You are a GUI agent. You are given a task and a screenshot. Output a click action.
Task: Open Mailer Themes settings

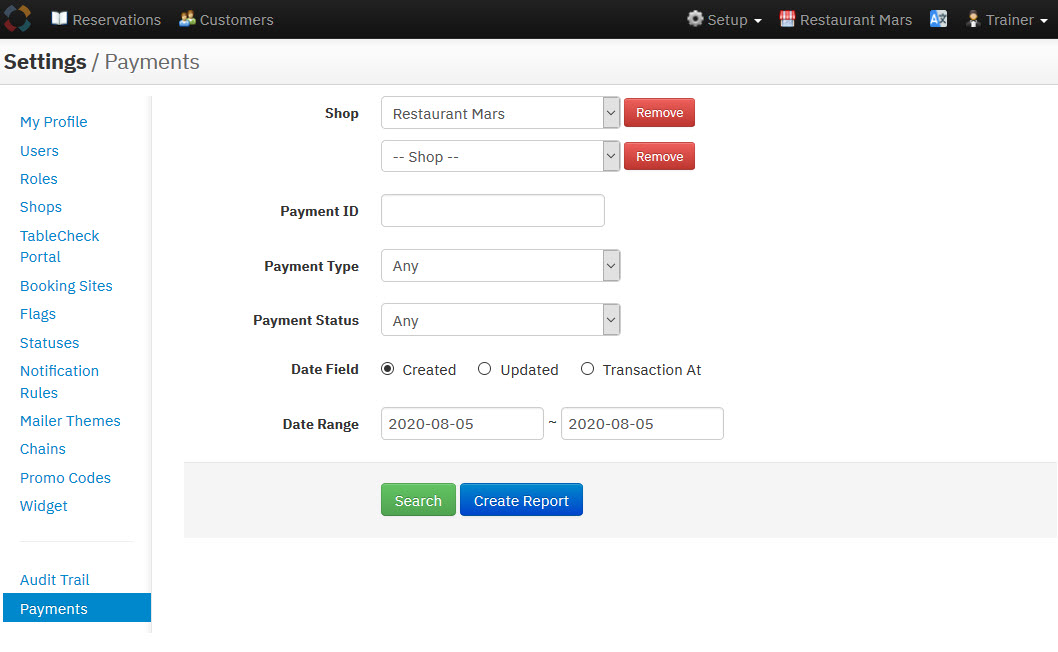pos(70,421)
